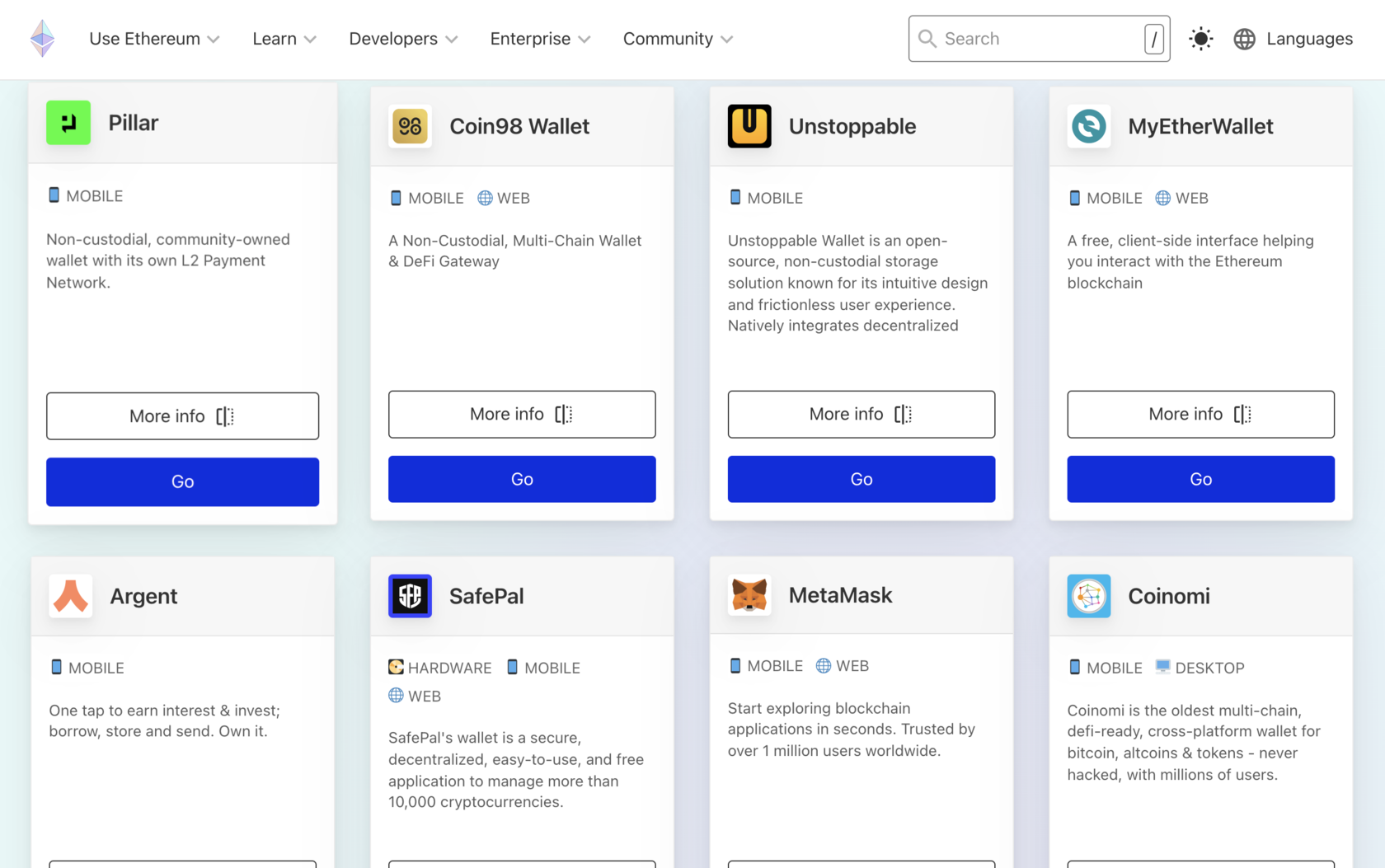The height and width of the screenshot is (868, 1385).
Task: Click the MetaMask card title
Action: [x=840, y=595]
